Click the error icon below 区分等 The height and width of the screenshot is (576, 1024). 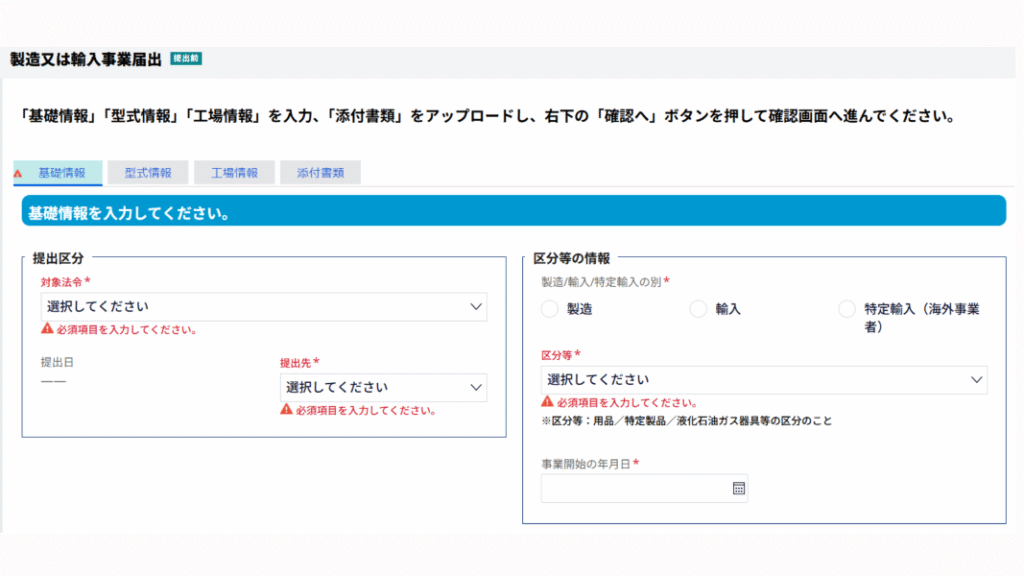[547, 402]
